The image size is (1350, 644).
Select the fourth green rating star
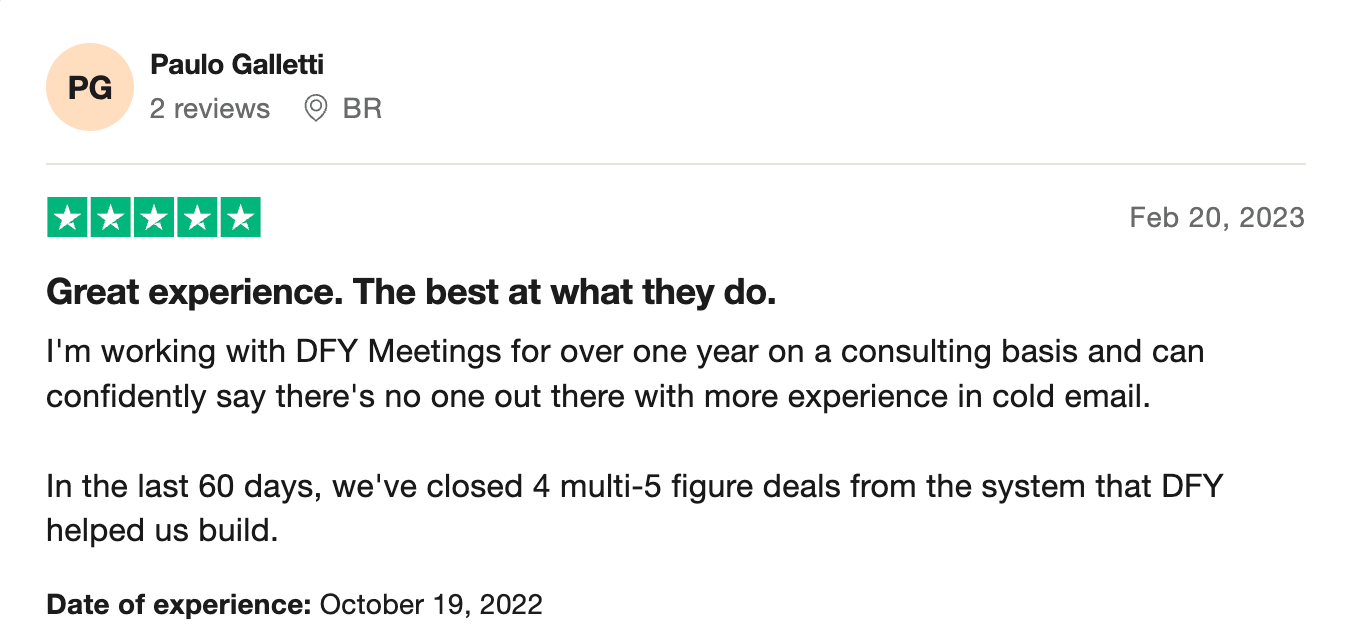[x=197, y=218]
